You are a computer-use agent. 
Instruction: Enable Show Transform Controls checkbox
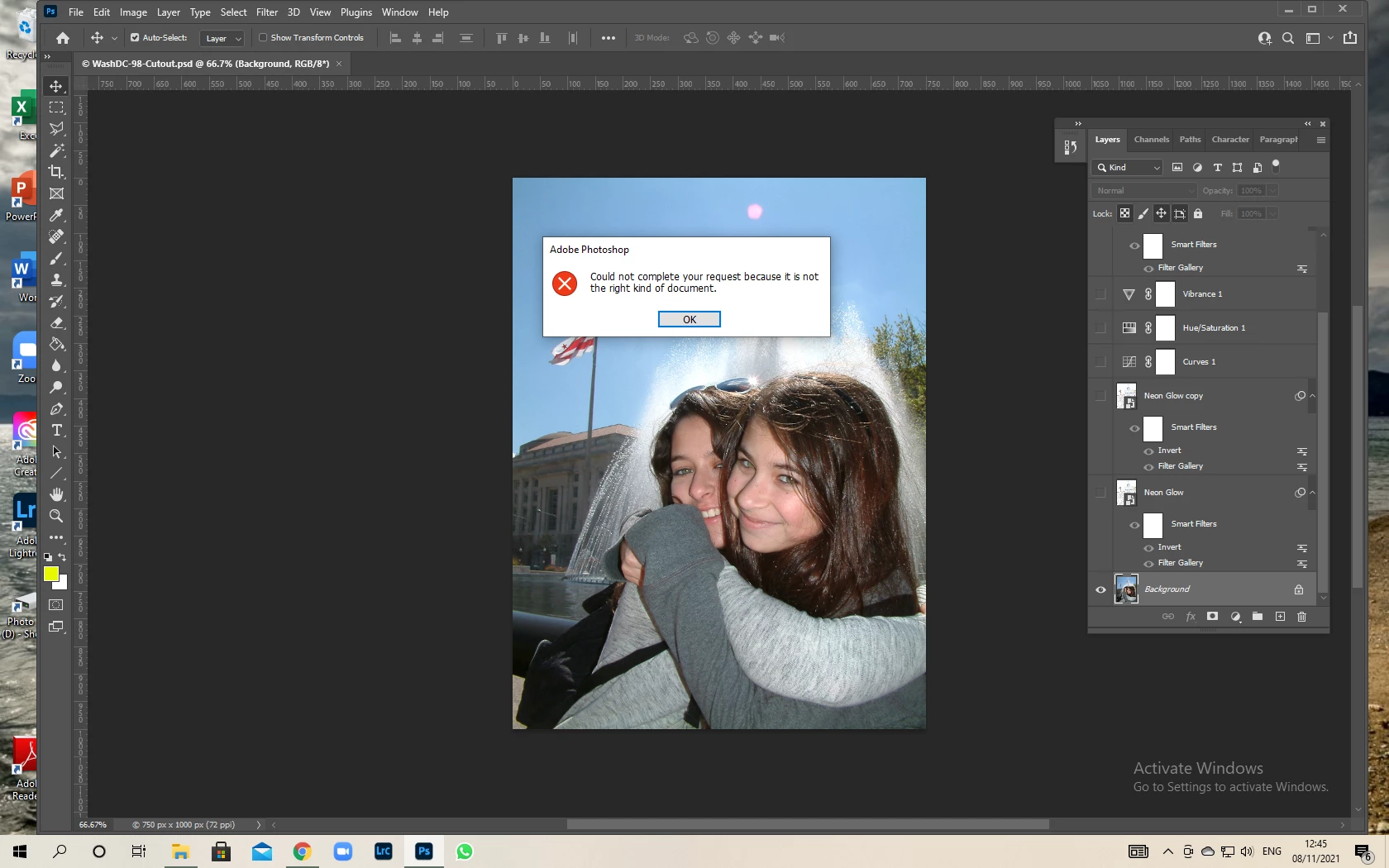click(263, 37)
